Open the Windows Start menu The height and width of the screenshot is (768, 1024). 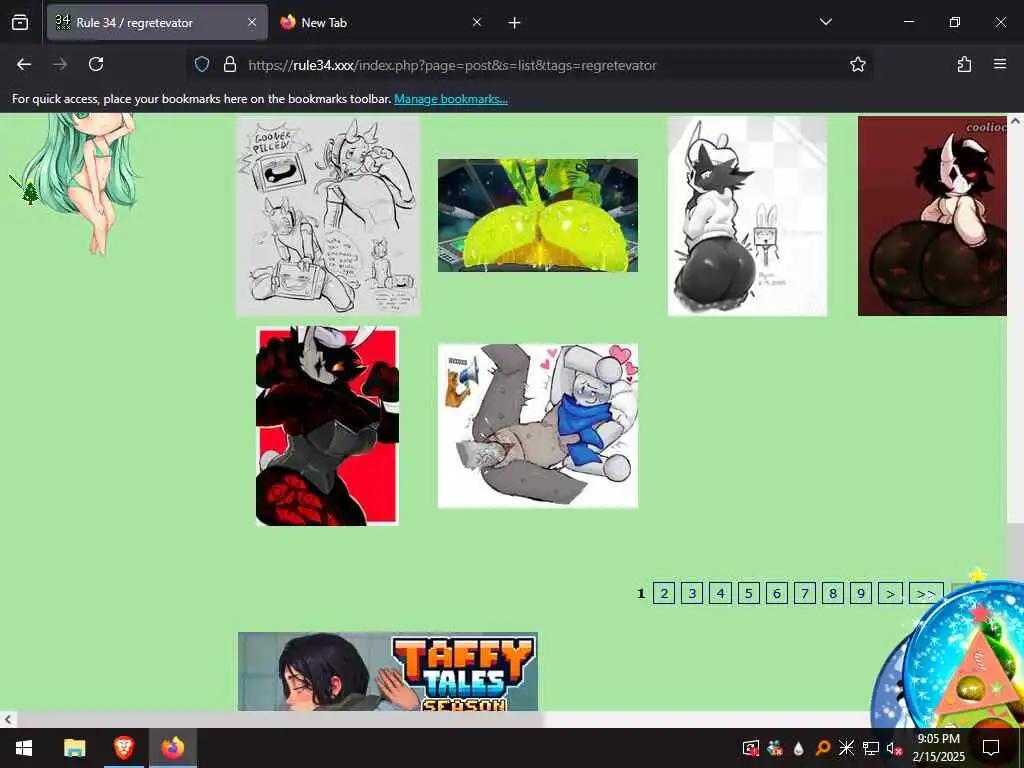[24, 748]
